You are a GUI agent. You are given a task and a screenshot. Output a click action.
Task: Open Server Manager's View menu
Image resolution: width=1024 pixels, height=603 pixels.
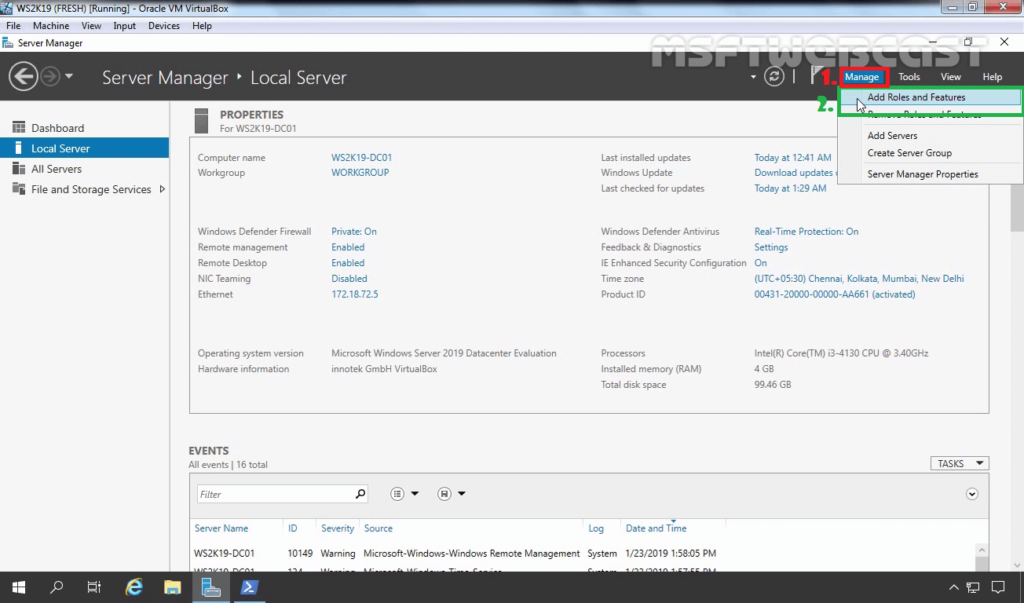point(950,76)
